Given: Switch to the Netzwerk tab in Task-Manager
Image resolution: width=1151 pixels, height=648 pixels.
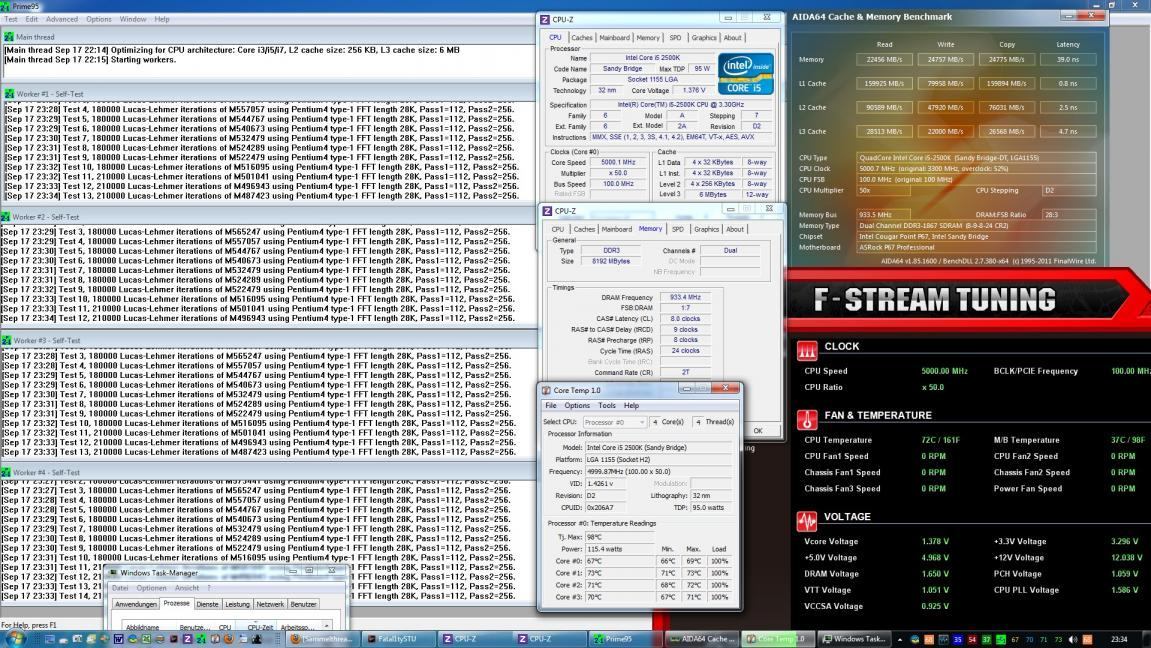Looking at the screenshot, I should coord(270,605).
